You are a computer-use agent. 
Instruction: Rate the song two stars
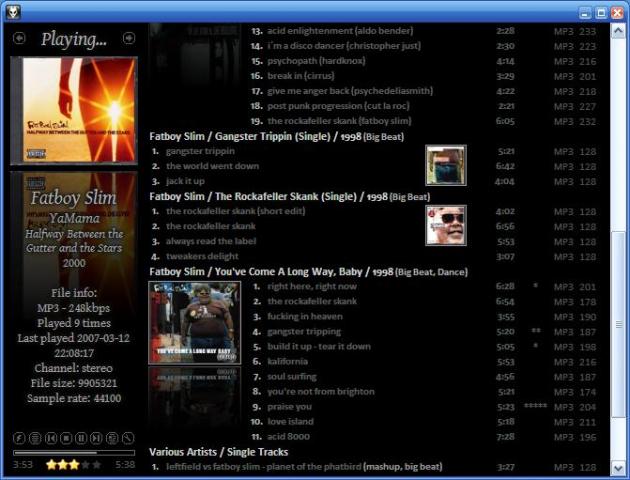pyautogui.click(x=63, y=465)
